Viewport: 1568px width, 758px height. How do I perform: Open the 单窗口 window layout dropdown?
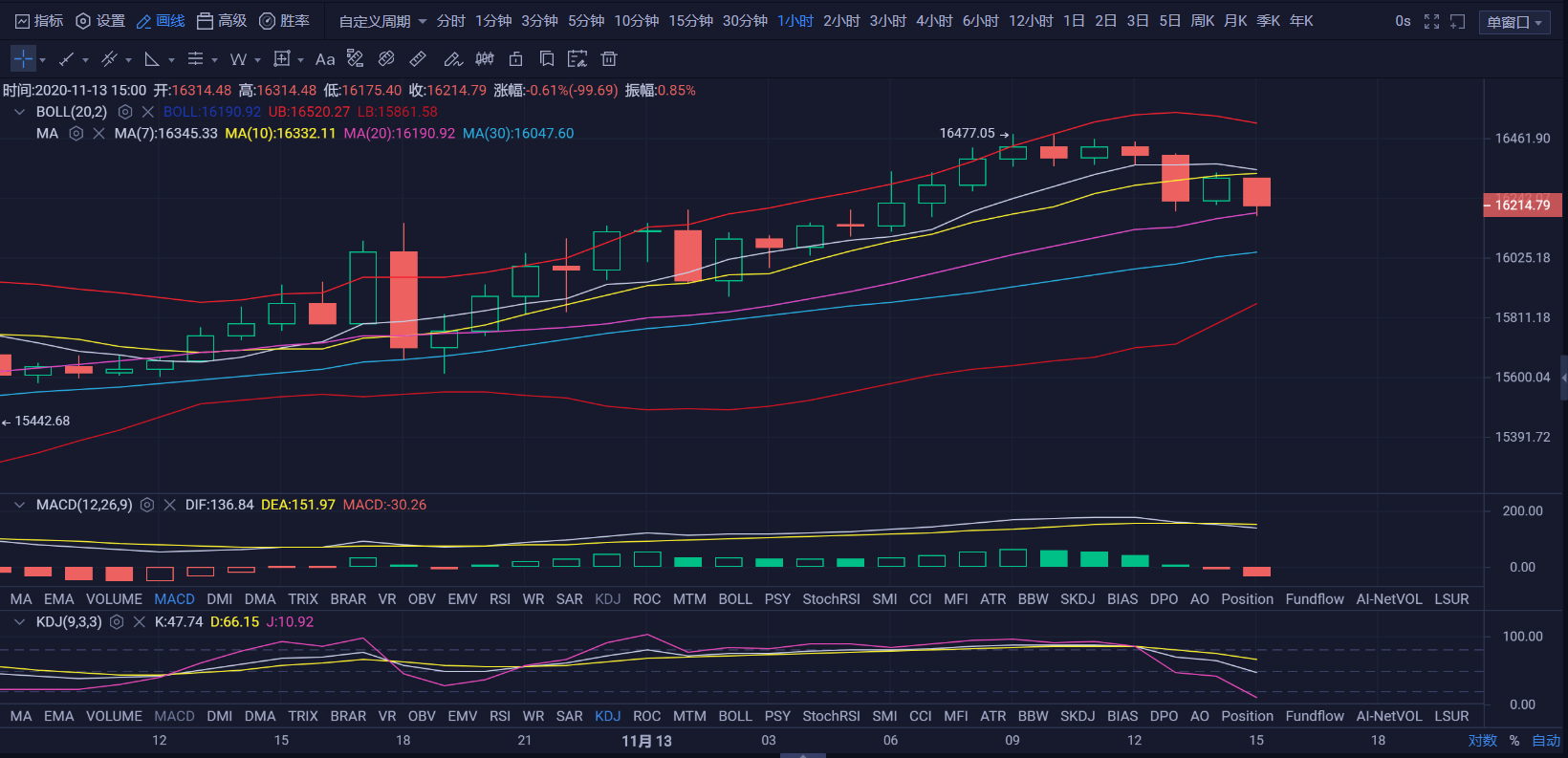[x=1514, y=22]
